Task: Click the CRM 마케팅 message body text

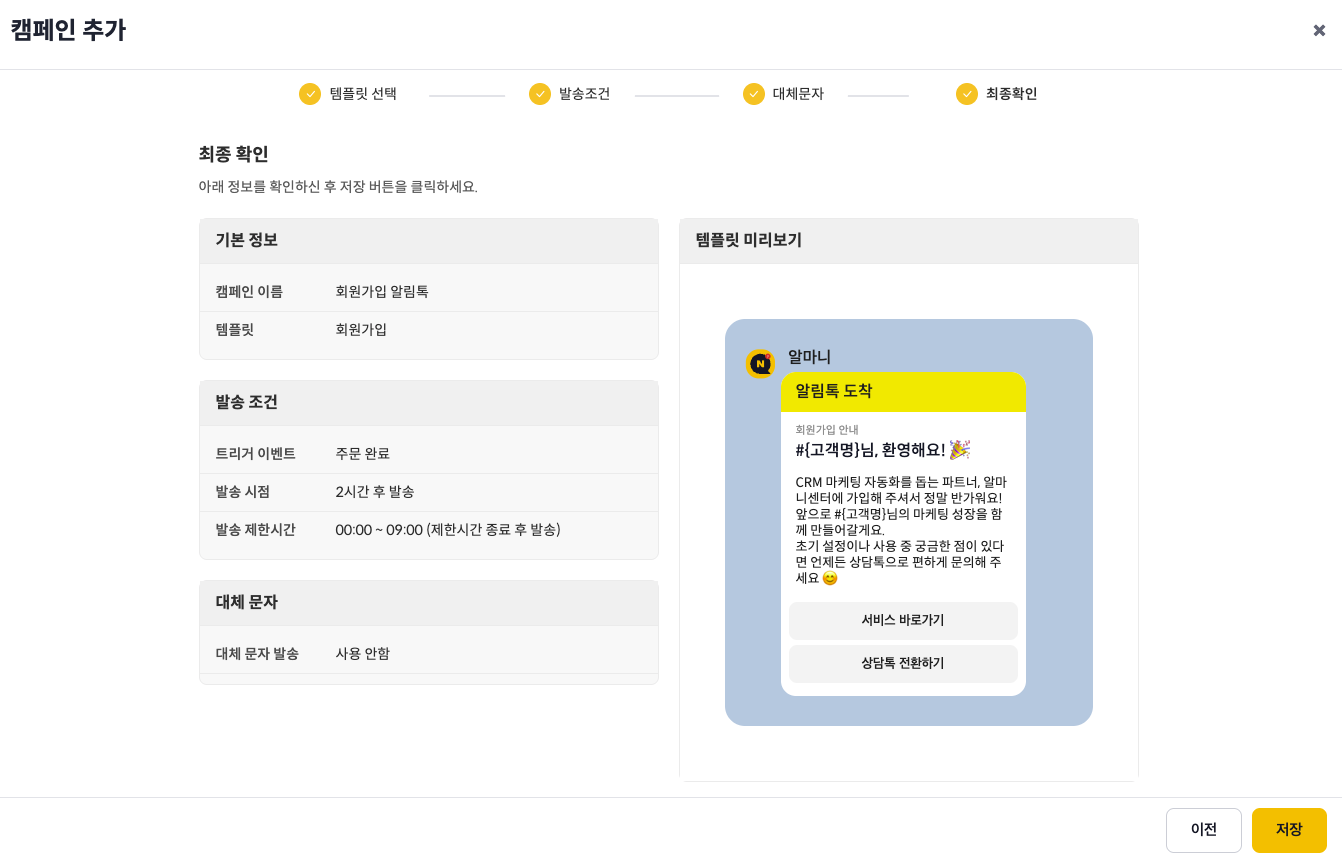Action: (901, 530)
